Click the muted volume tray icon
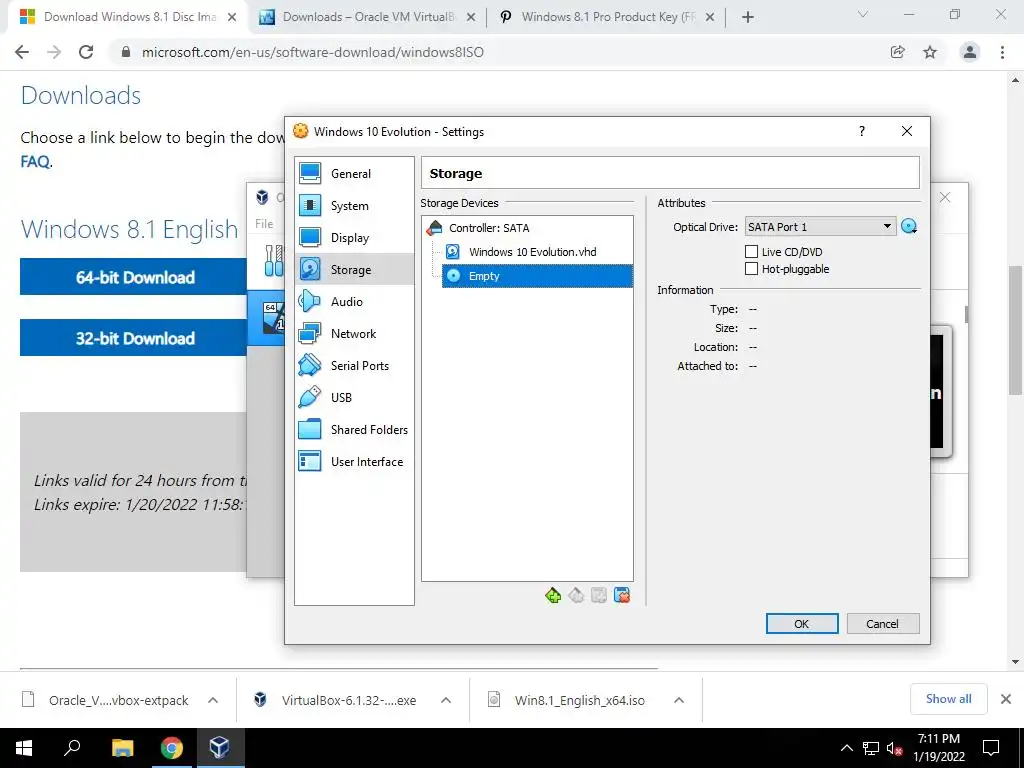 pos(894,748)
